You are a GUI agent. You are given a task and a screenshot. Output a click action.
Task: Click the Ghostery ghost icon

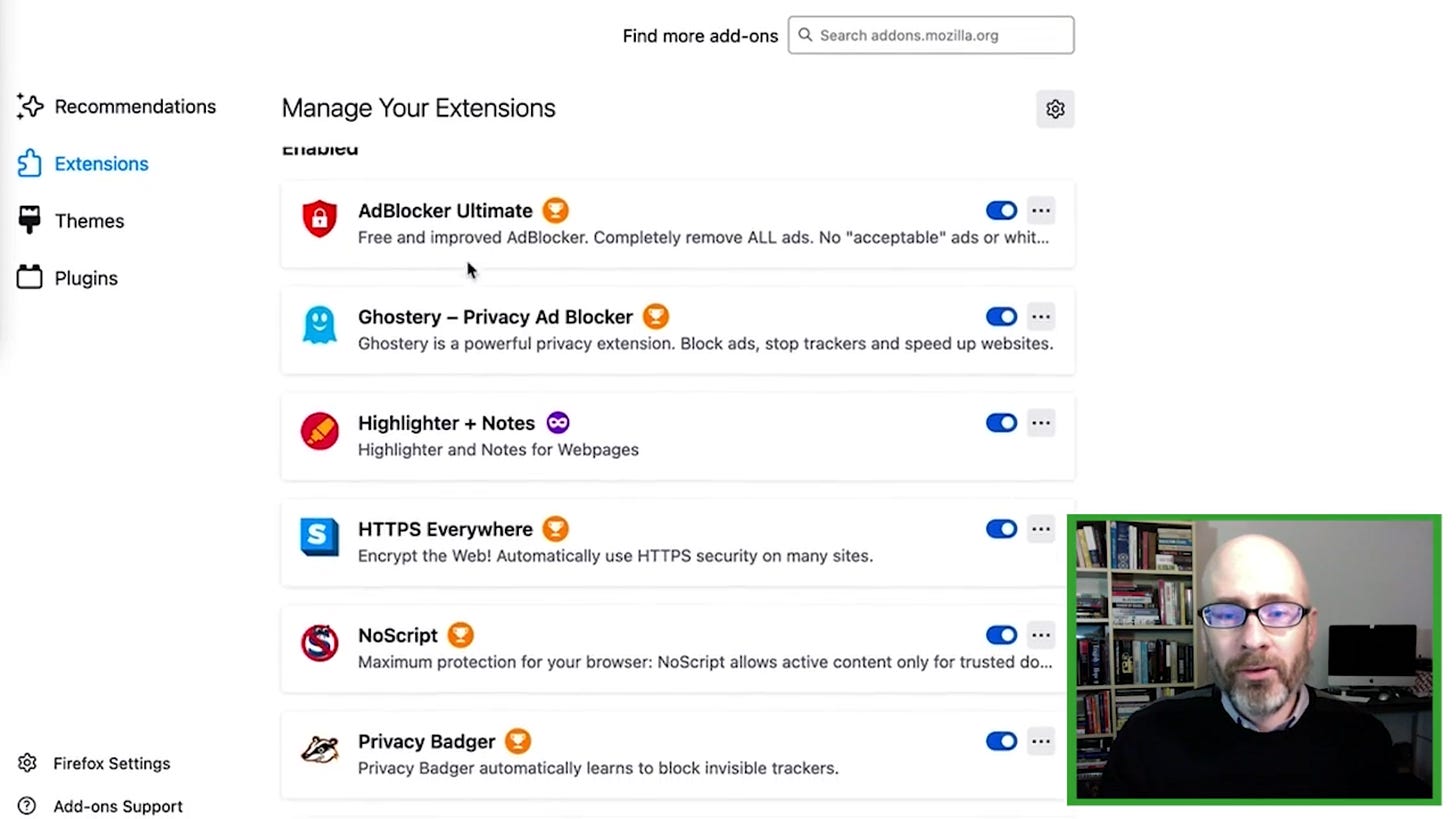click(319, 325)
